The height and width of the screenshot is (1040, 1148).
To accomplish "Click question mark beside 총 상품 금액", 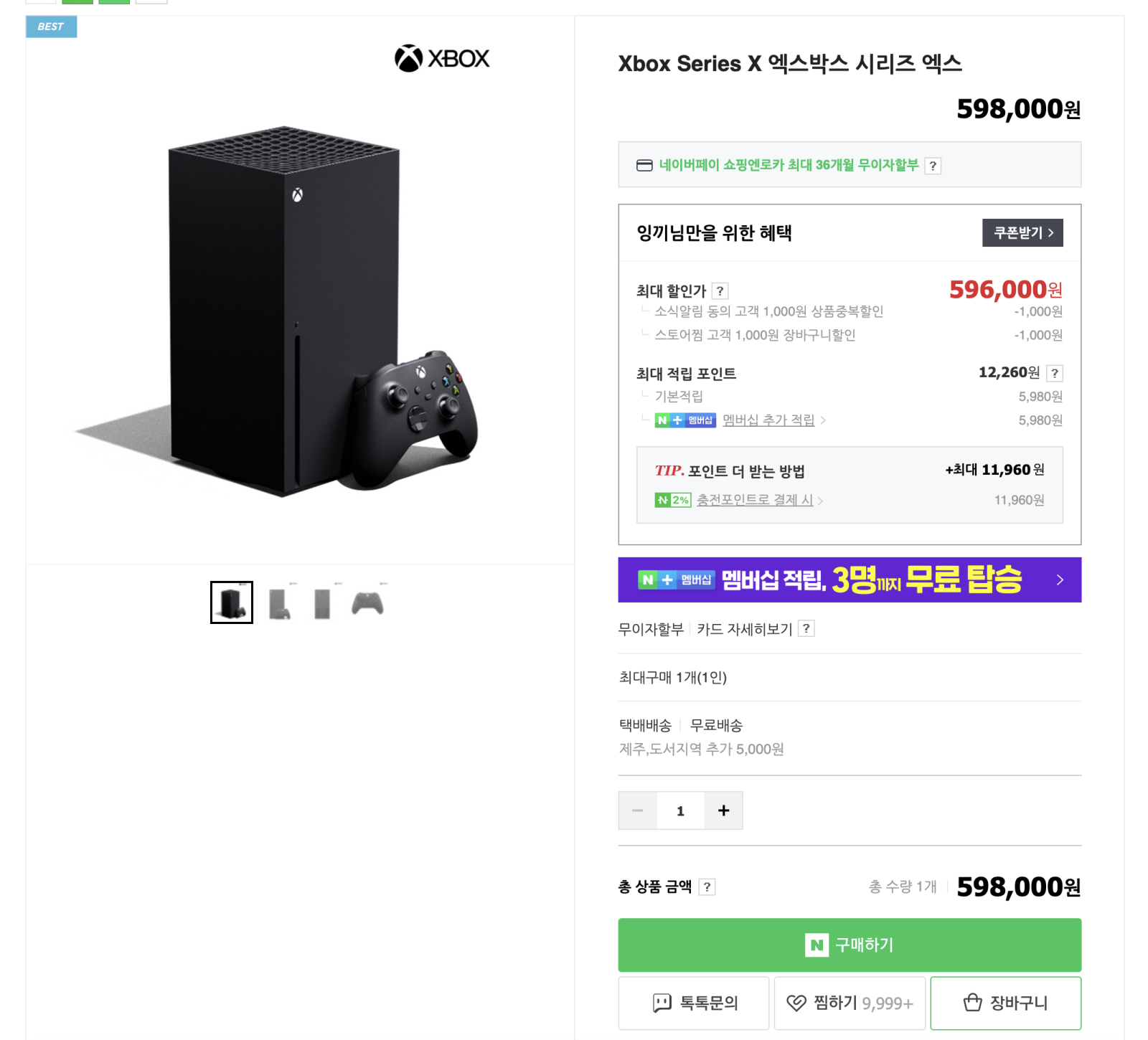I will (x=707, y=887).
